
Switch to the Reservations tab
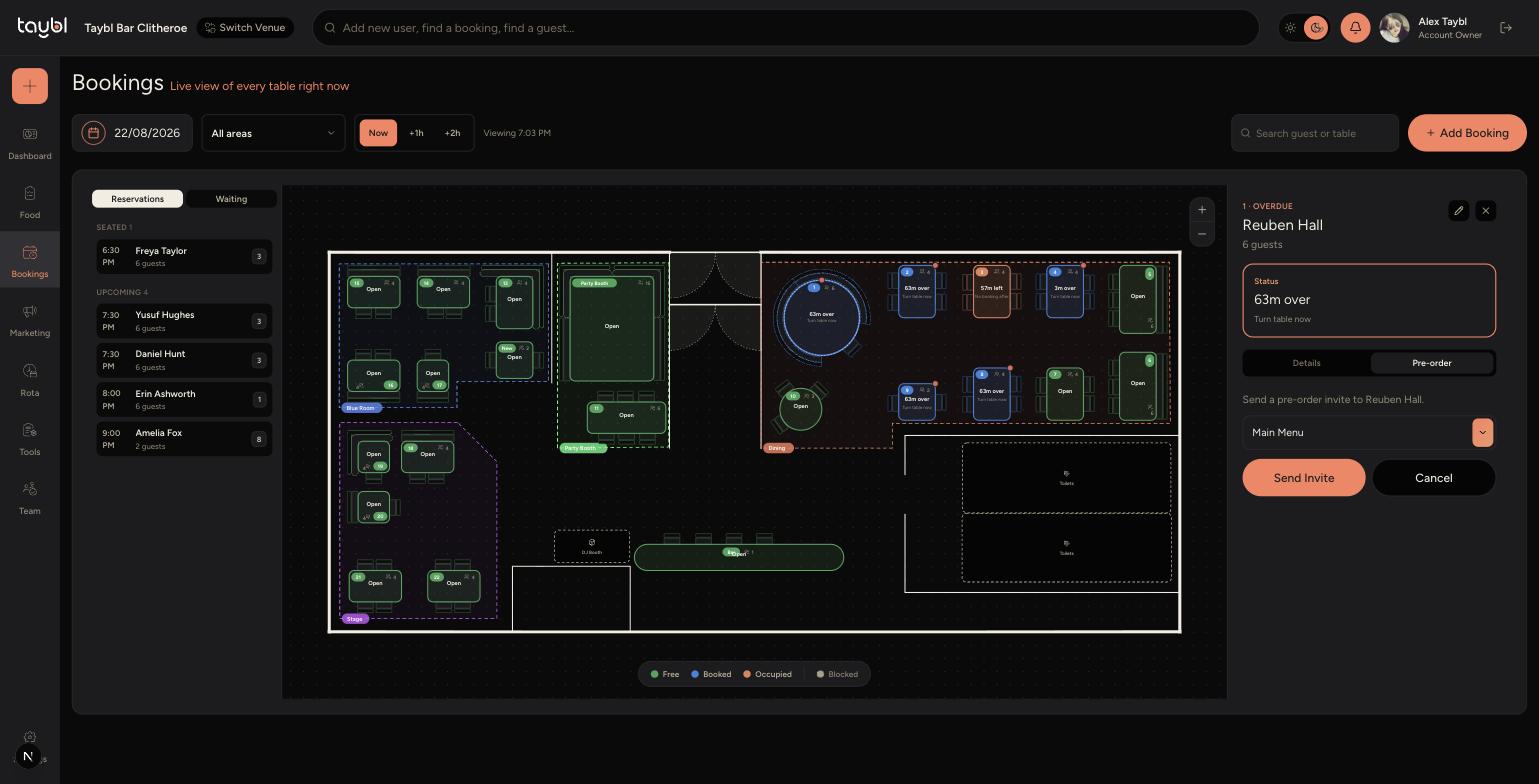137,199
